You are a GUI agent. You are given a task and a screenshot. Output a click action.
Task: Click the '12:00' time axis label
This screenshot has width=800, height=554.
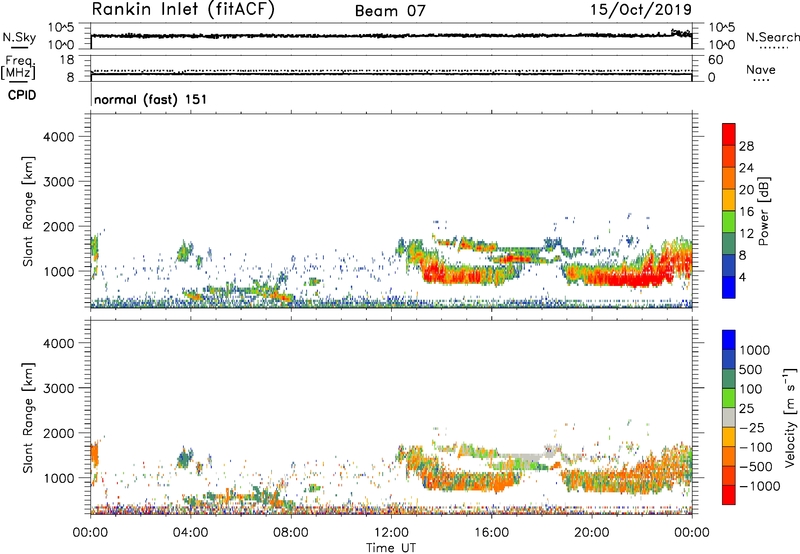click(x=391, y=533)
